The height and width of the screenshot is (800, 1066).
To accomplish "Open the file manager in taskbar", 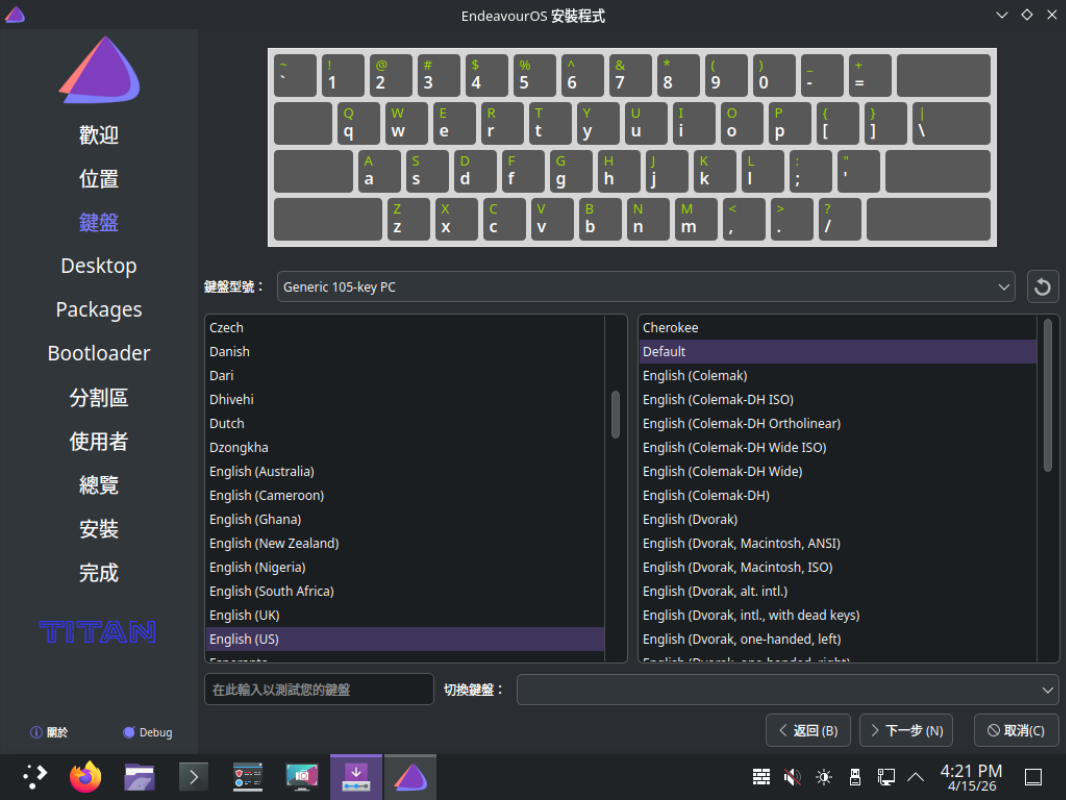I will (140, 776).
